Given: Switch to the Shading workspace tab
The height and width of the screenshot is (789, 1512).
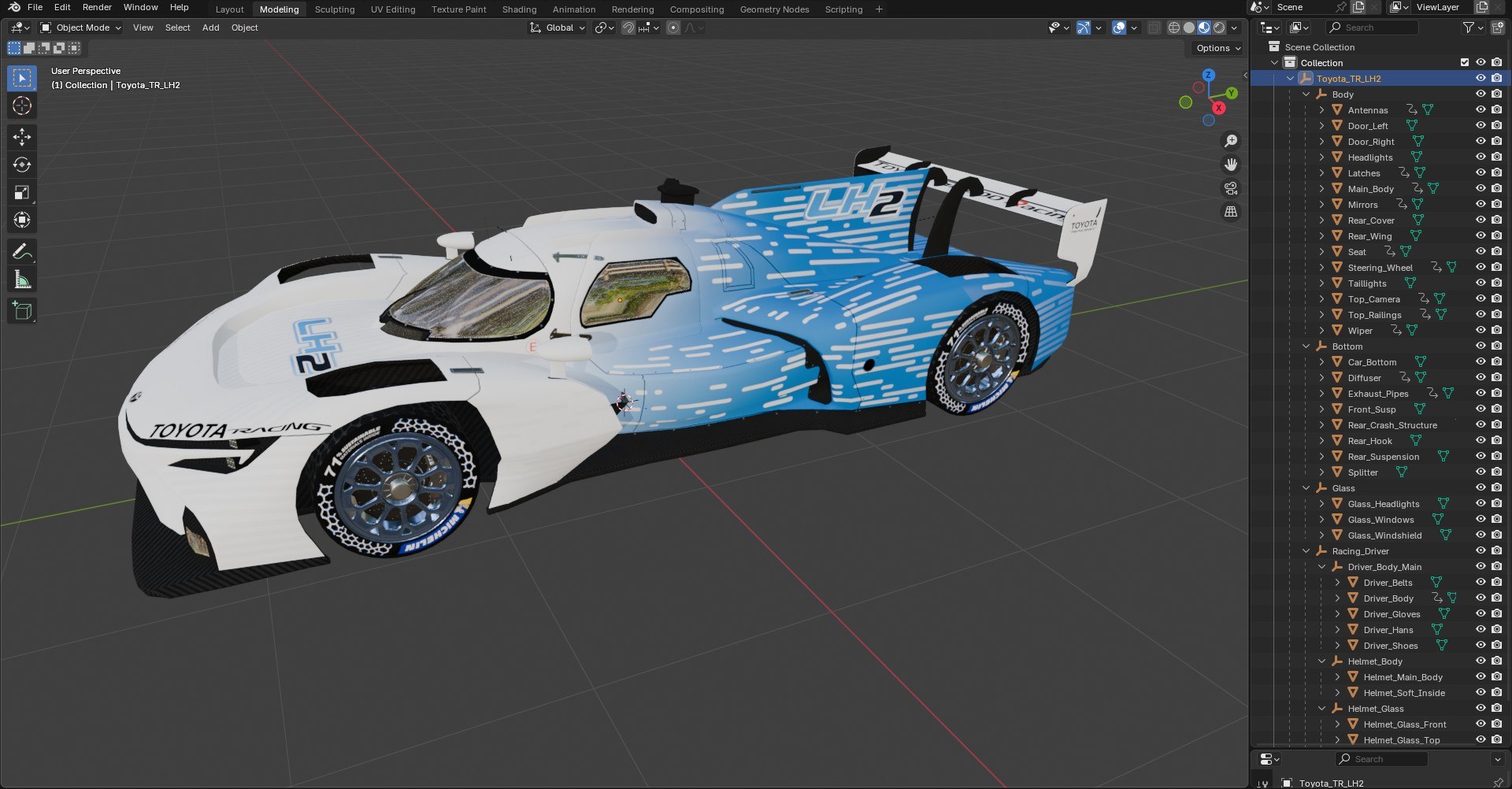Looking at the screenshot, I should 519,9.
